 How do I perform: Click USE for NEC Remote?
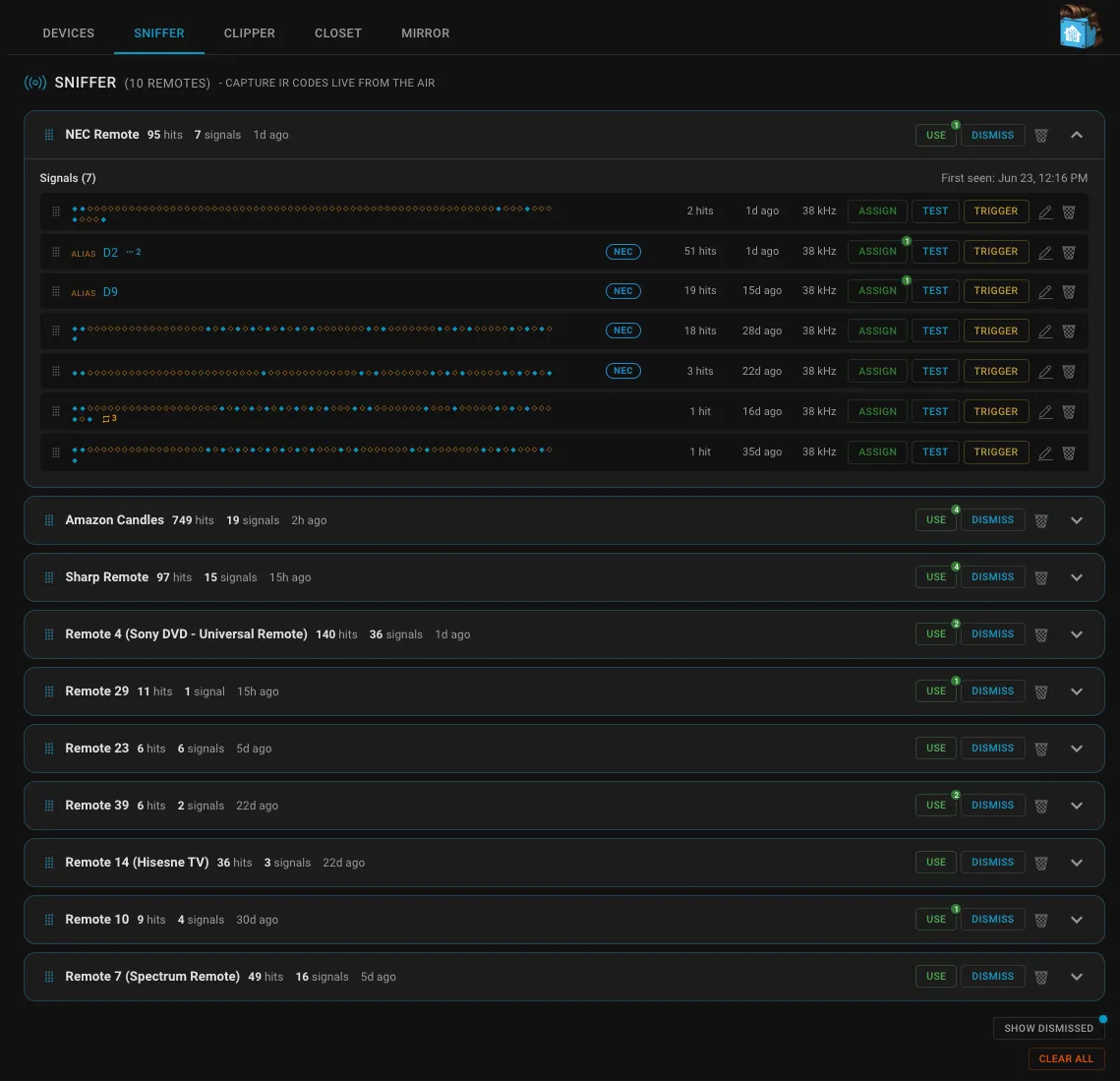936,135
